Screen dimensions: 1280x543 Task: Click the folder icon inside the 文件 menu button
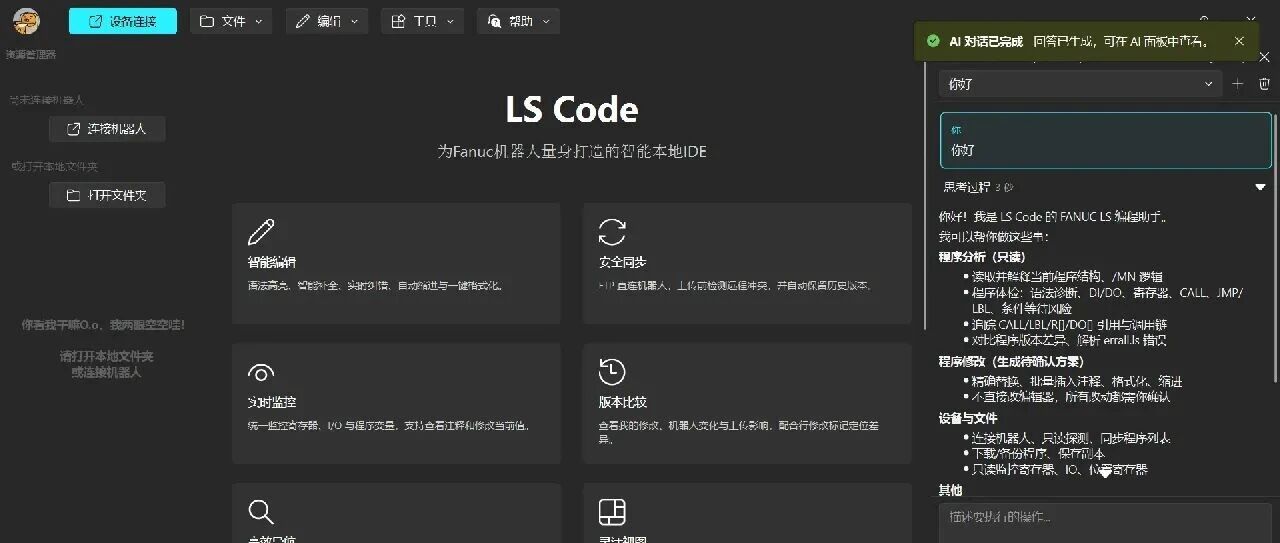pos(207,21)
